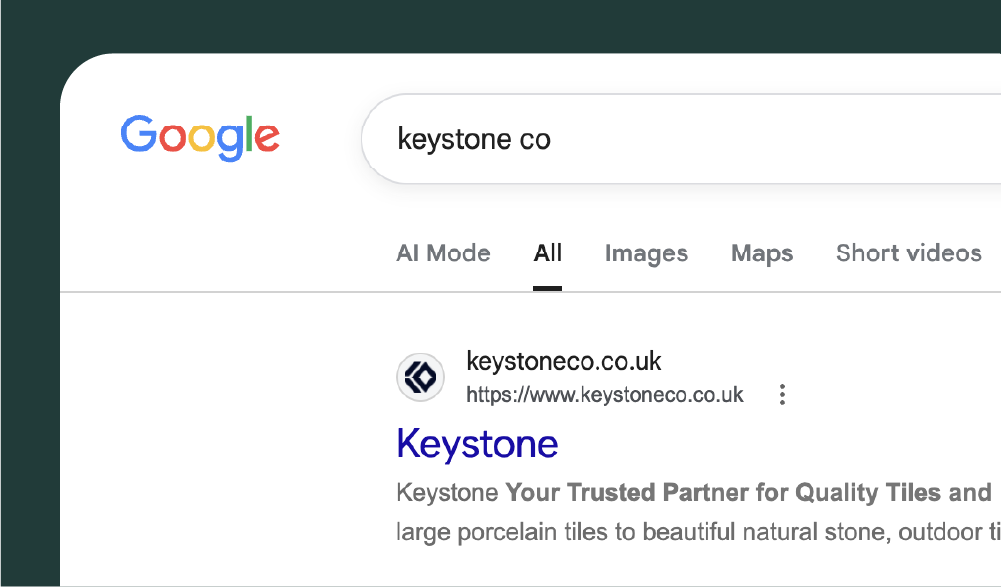This screenshot has width=1001, height=587.
Task: Switch to the AI Mode tab
Action: [x=443, y=254]
